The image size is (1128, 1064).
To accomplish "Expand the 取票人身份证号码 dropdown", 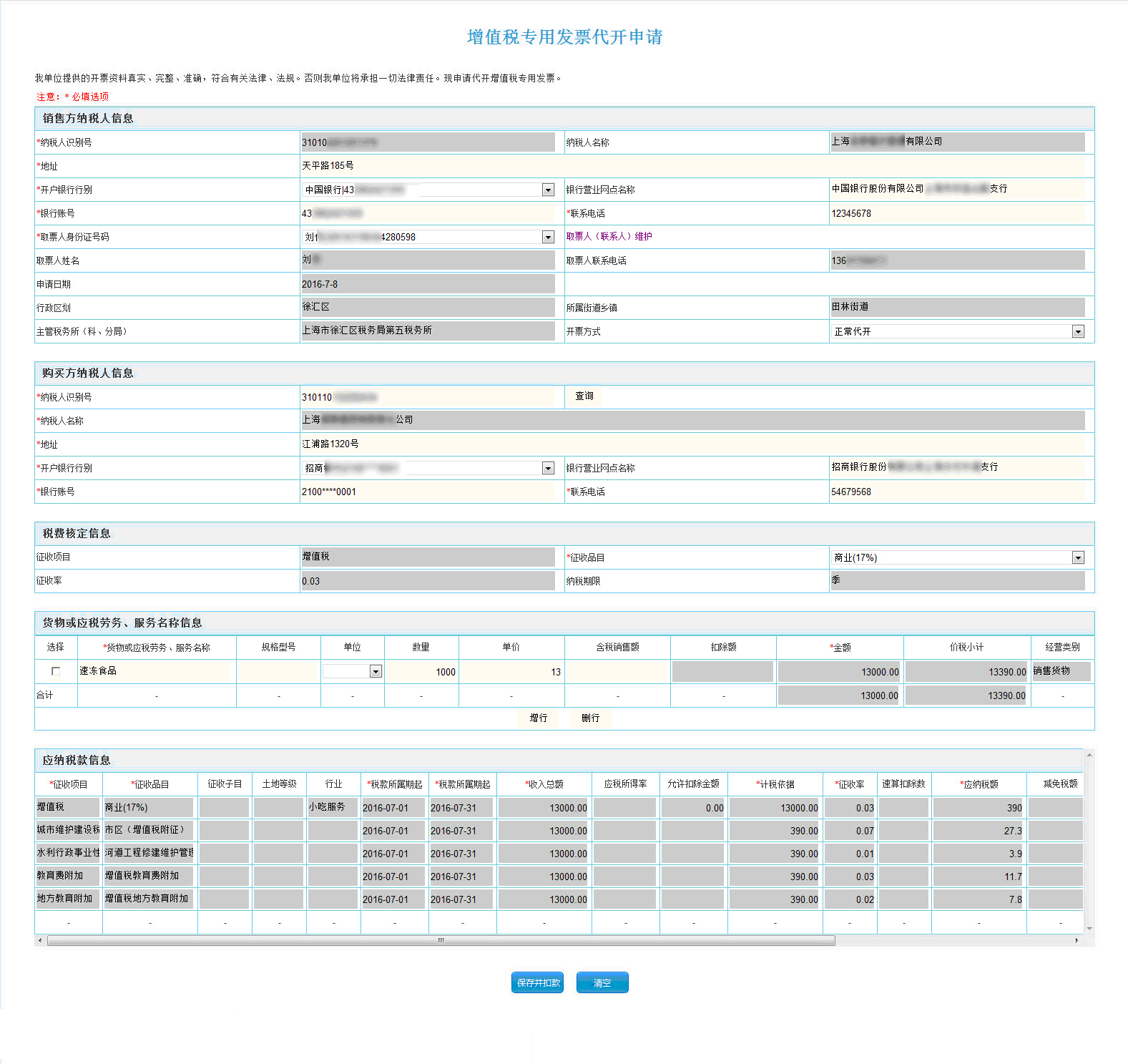I will (548, 237).
